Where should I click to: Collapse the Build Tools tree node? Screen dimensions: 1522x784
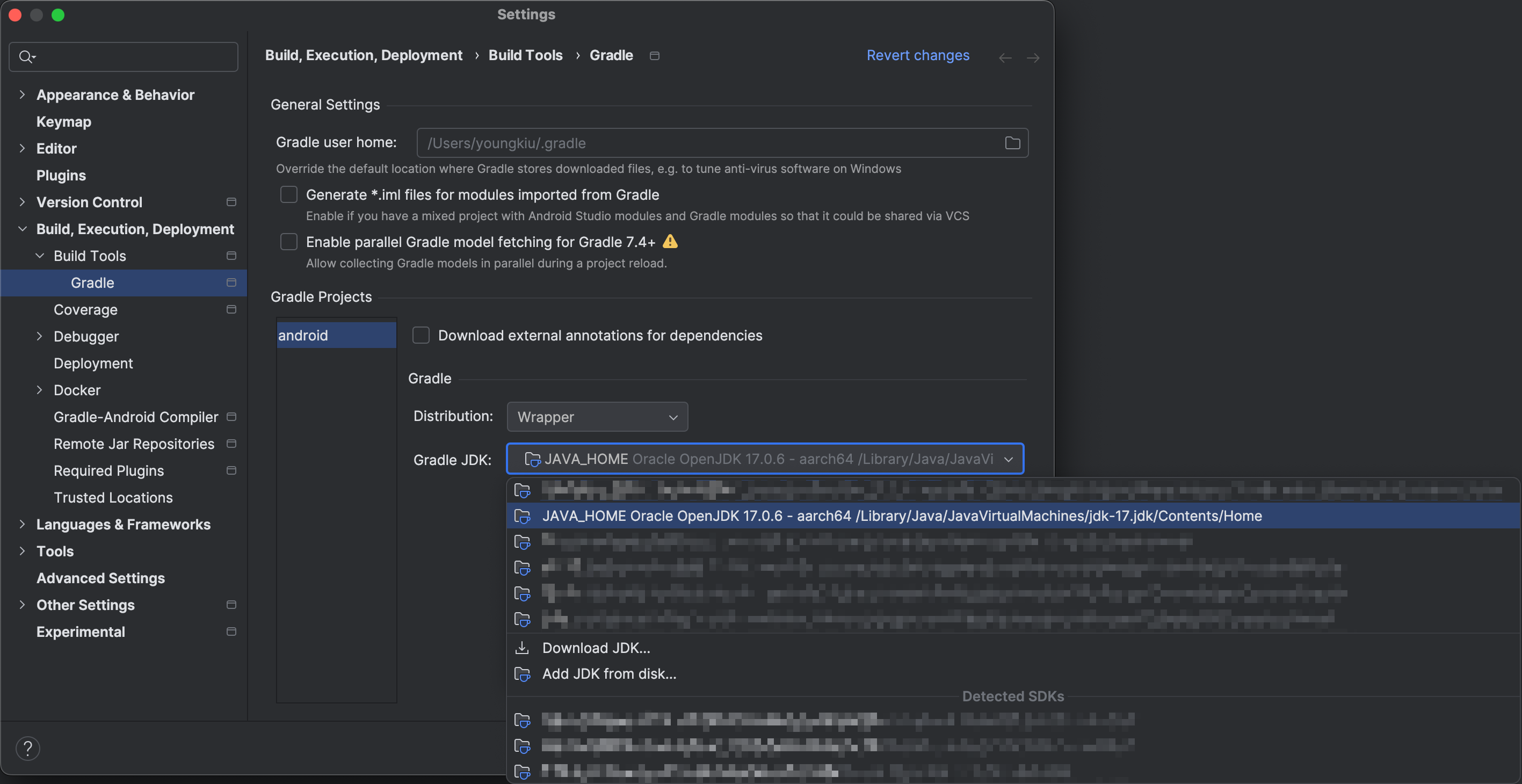click(40, 256)
